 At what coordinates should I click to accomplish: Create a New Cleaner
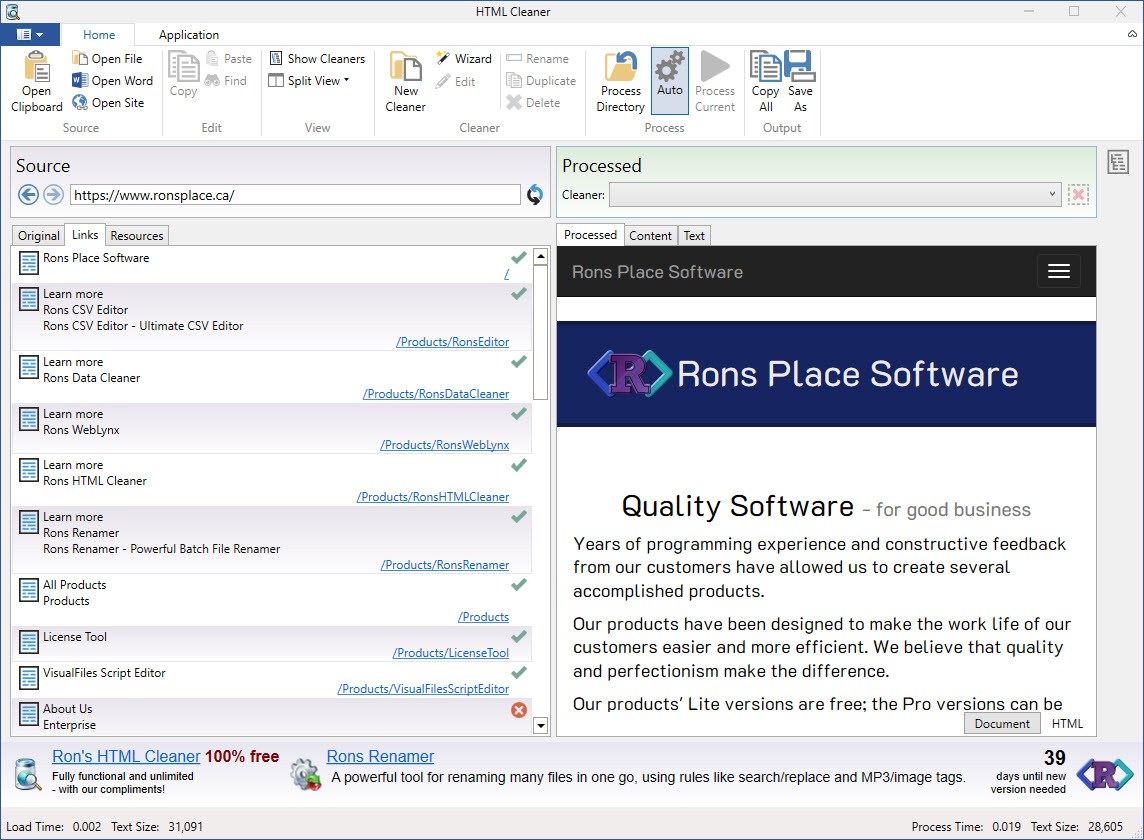(405, 82)
